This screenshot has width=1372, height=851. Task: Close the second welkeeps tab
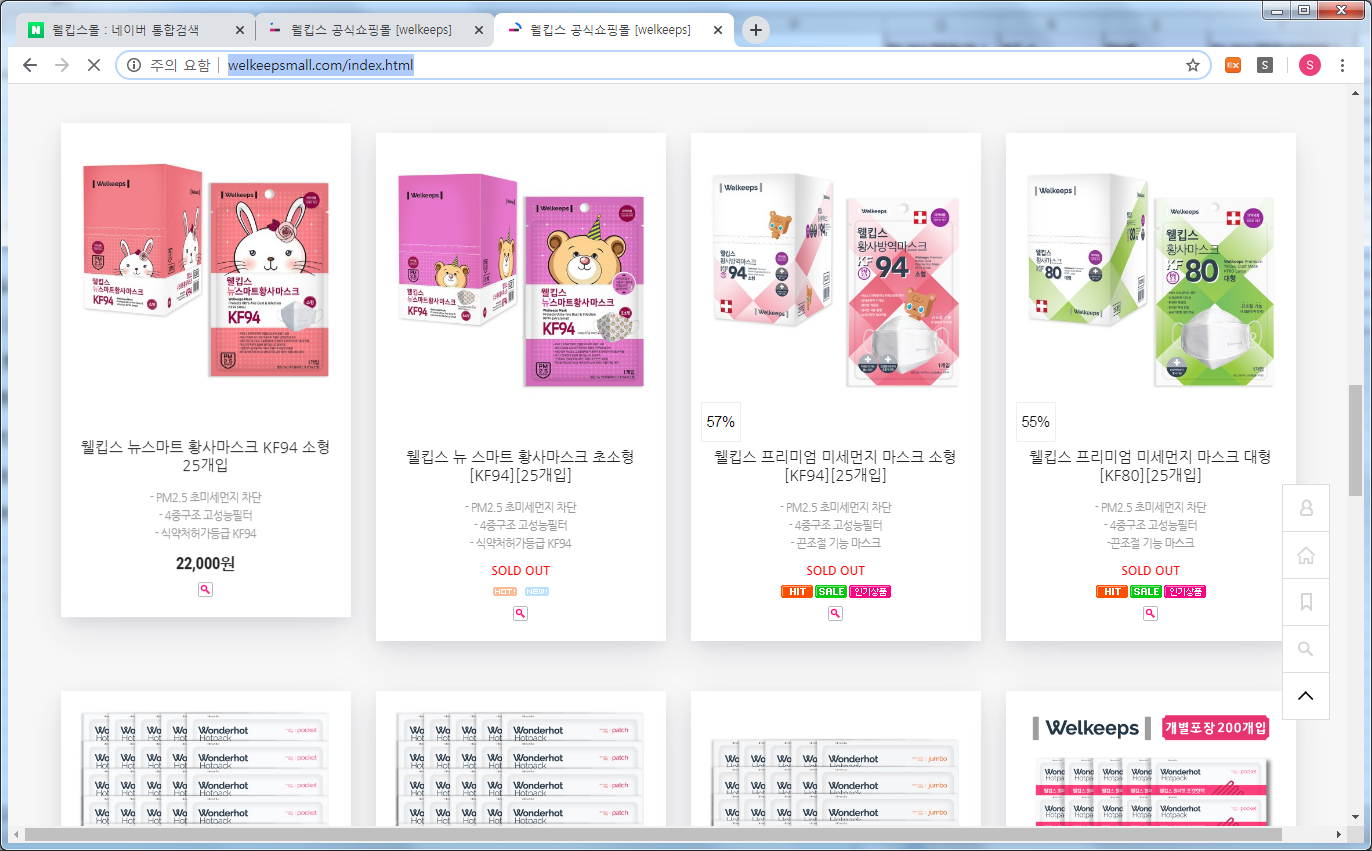[477, 31]
